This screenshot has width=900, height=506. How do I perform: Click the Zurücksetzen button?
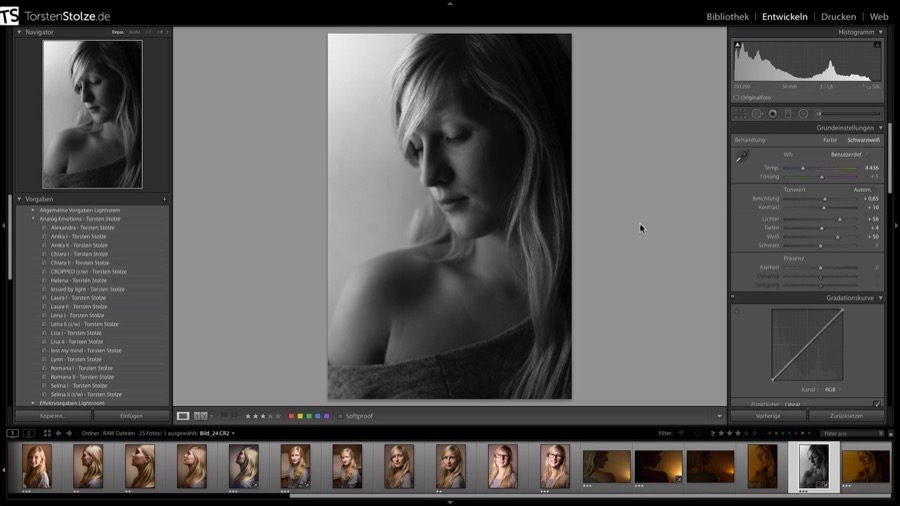click(846, 416)
